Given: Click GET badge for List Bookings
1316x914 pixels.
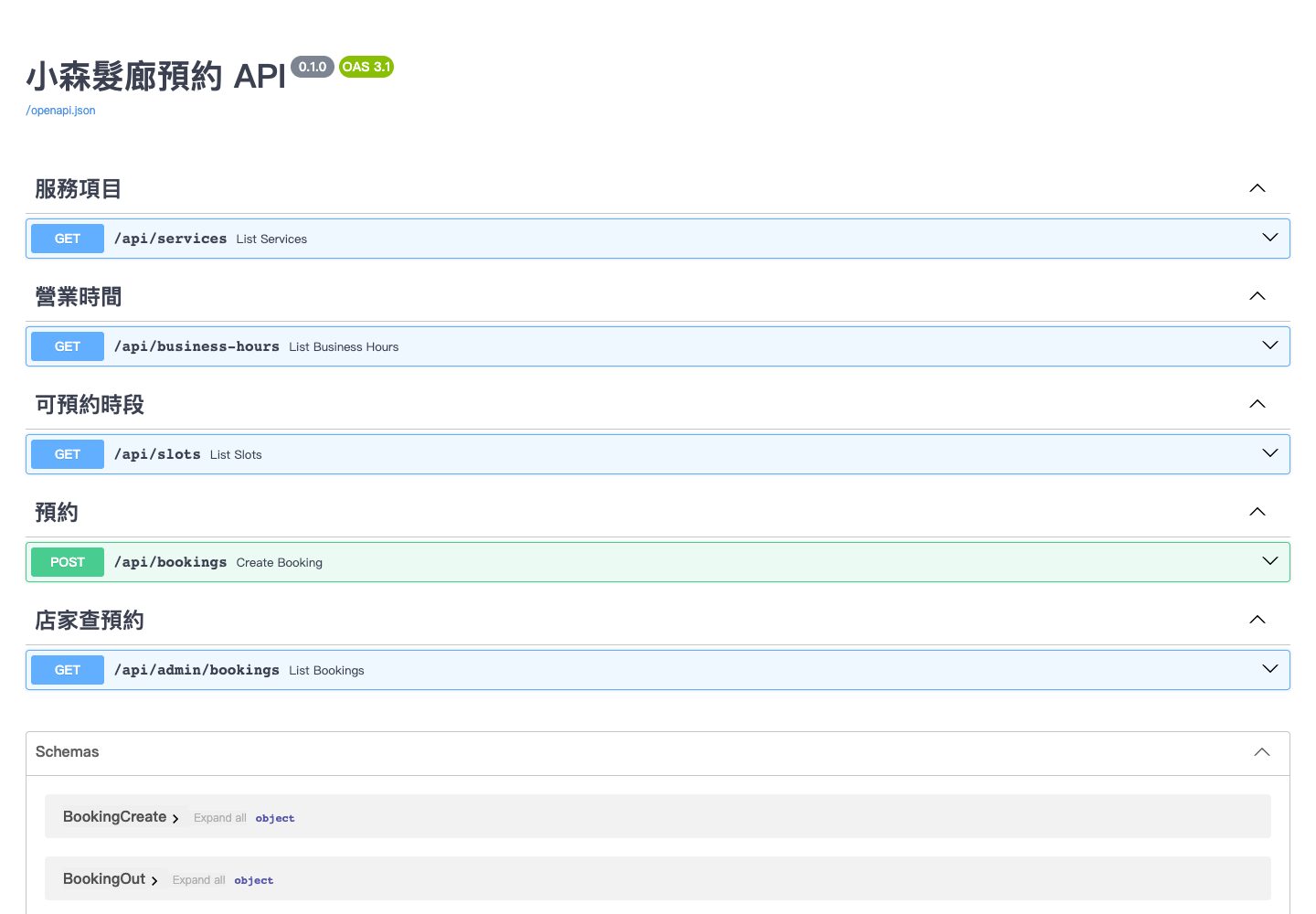Looking at the screenshot, I should point(68,670).
